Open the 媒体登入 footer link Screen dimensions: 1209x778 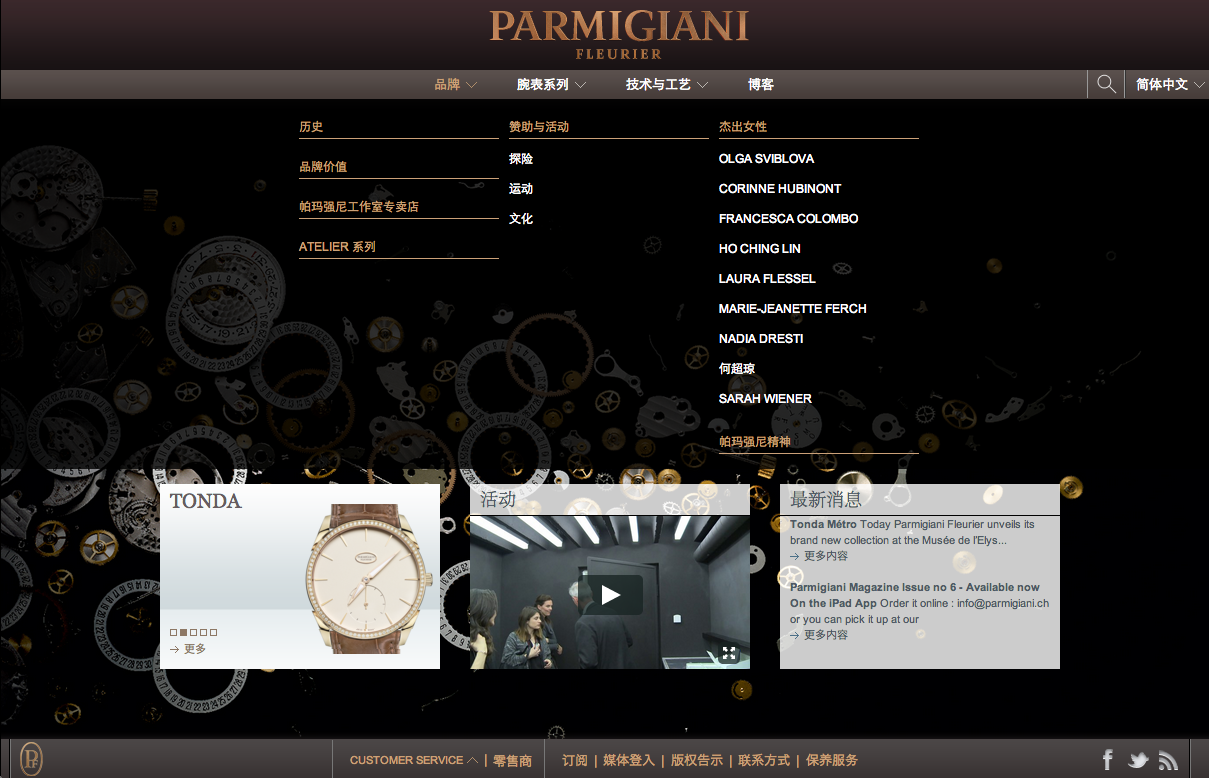[x=629, y=761]
